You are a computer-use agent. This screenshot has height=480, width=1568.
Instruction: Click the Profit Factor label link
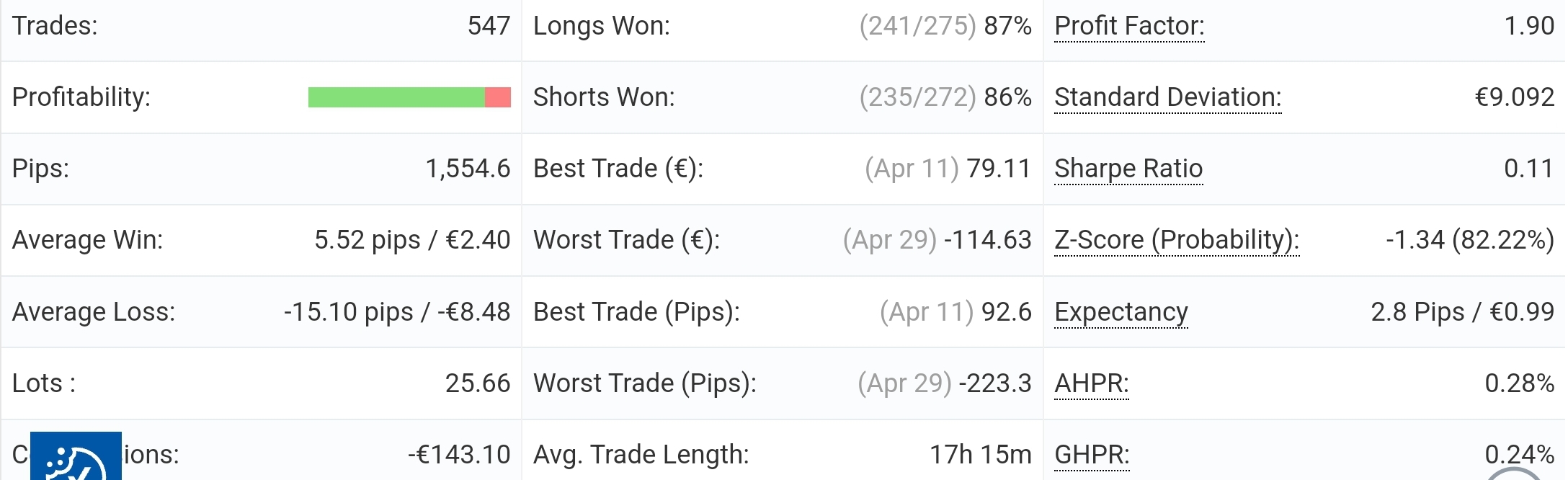pyautogui.click(x=1129, y=26)
